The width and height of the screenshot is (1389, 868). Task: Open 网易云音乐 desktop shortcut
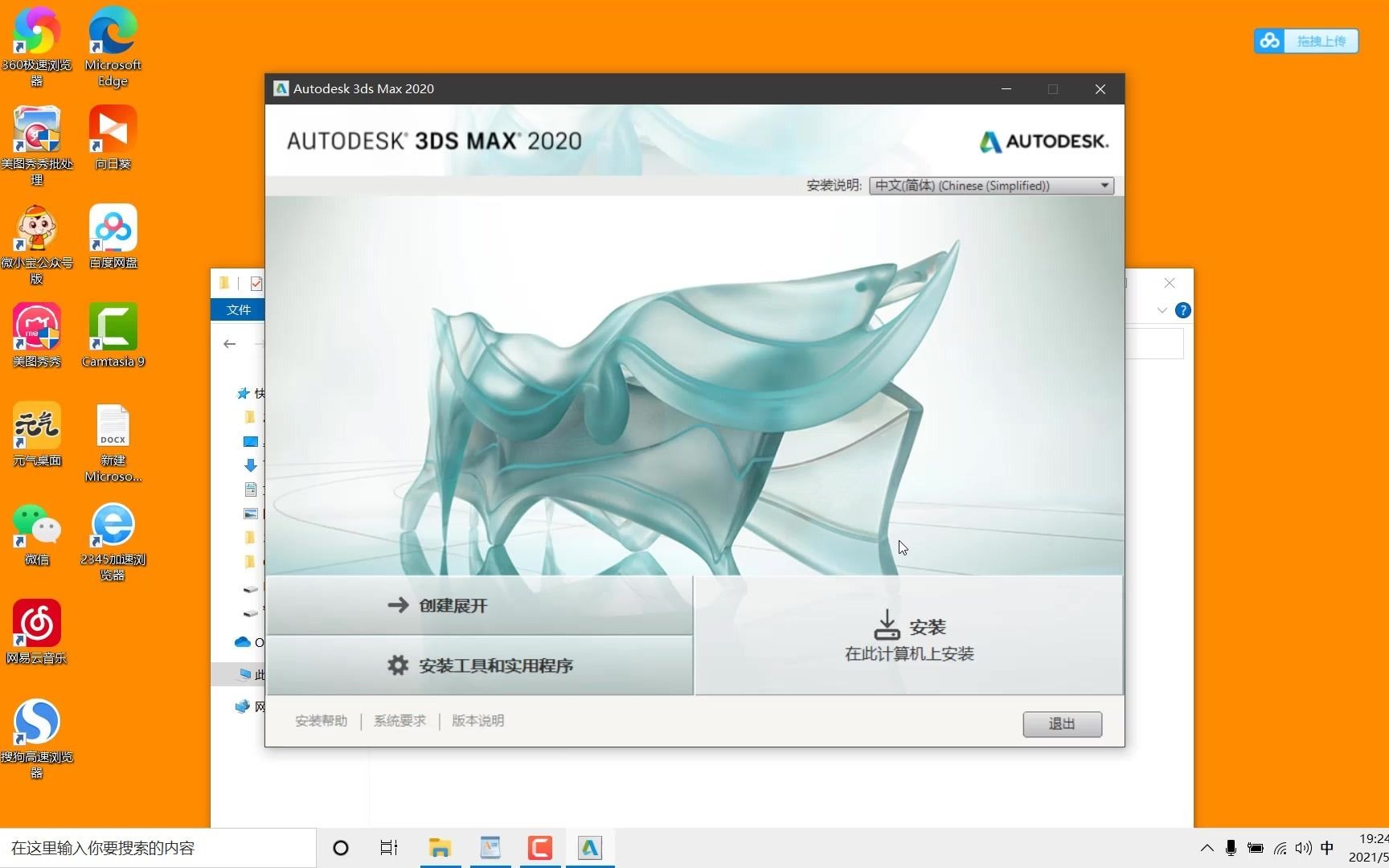click(x=36, y=632)
